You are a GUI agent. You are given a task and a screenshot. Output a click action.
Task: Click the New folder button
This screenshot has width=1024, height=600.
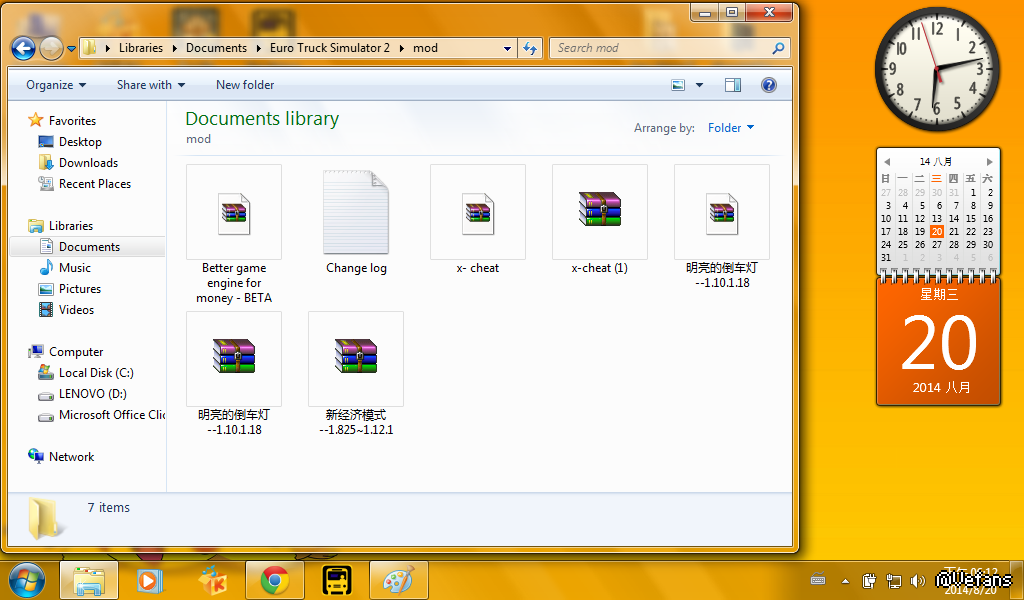point(245,85)
